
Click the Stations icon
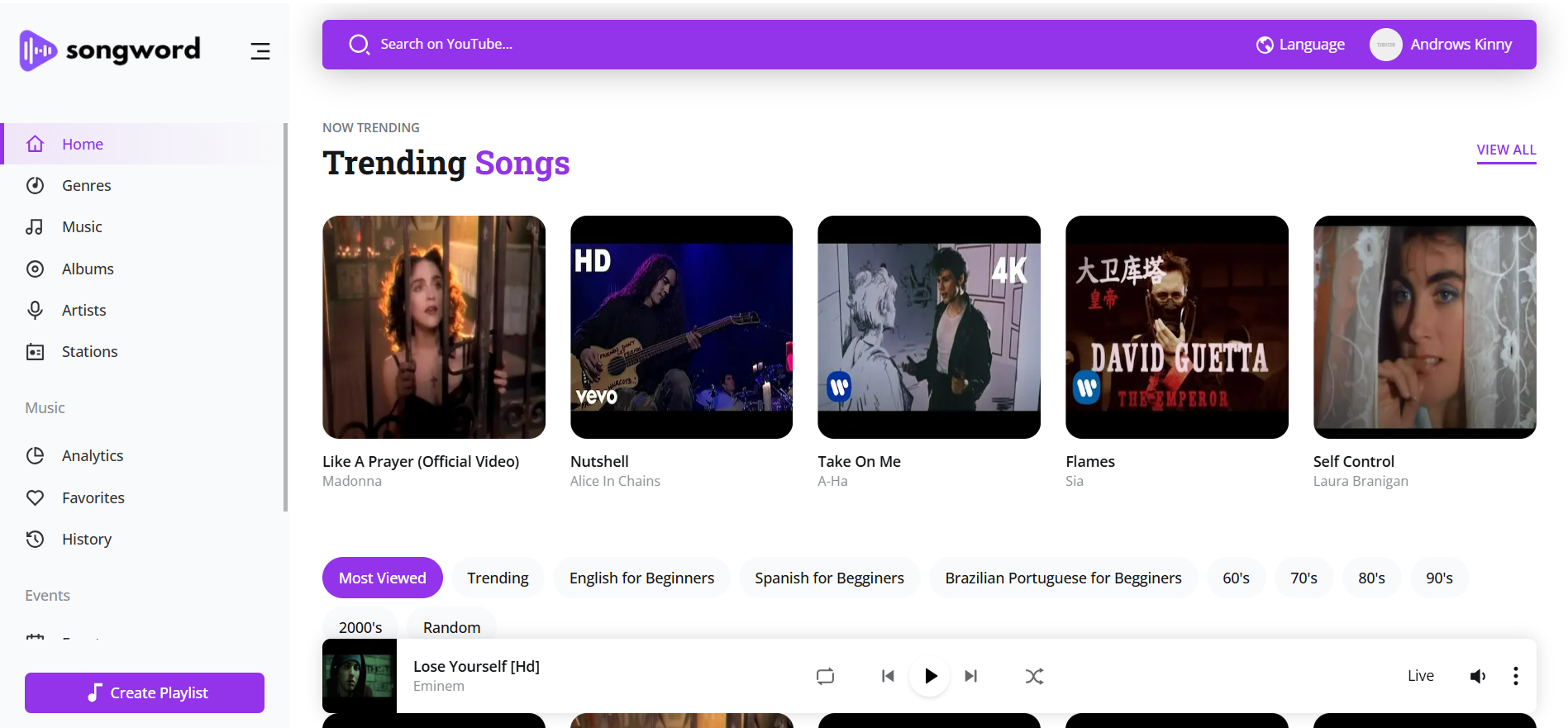[x=35, y=352]
